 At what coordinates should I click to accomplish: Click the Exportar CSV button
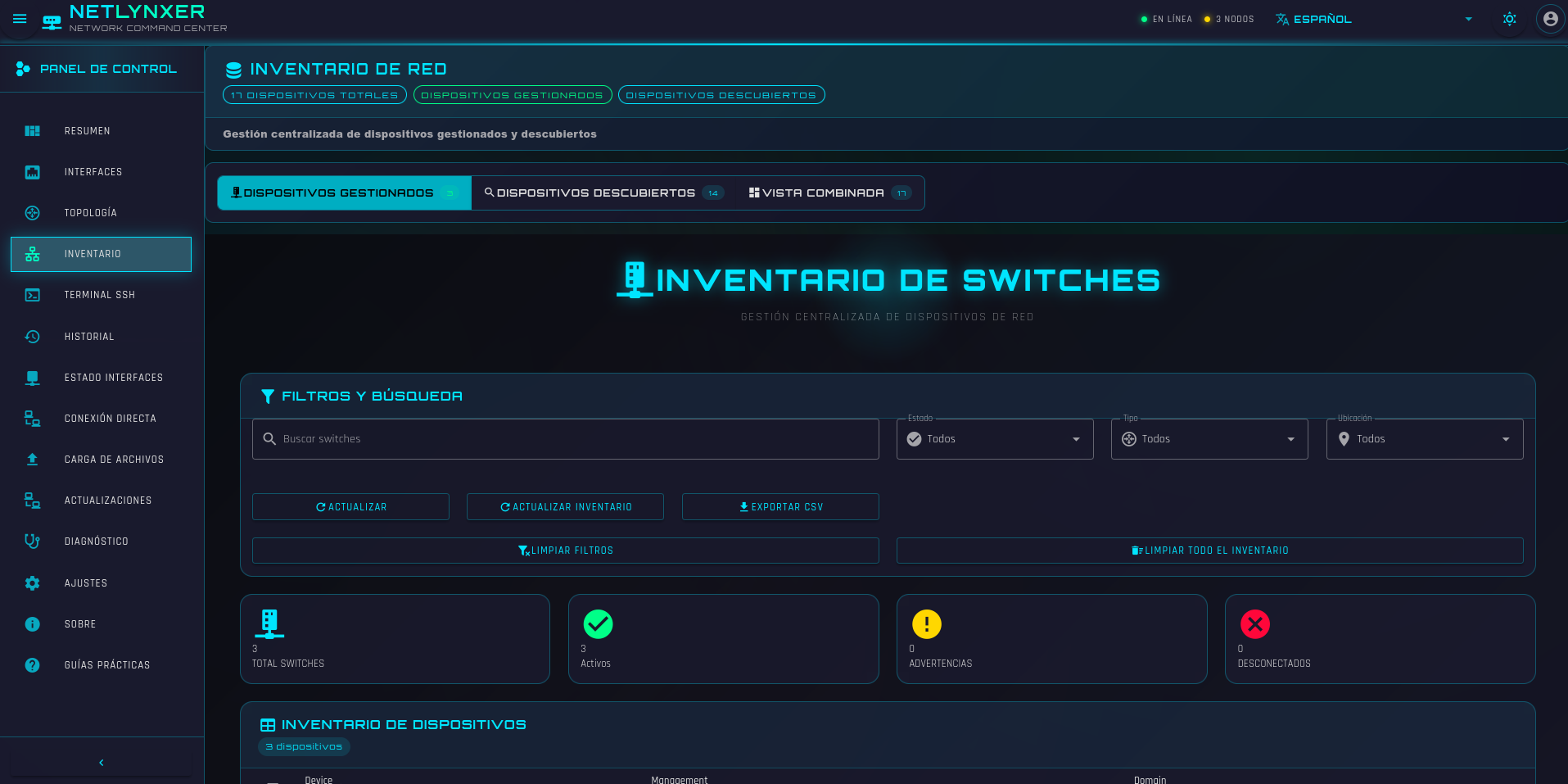[x=780, y=507]
